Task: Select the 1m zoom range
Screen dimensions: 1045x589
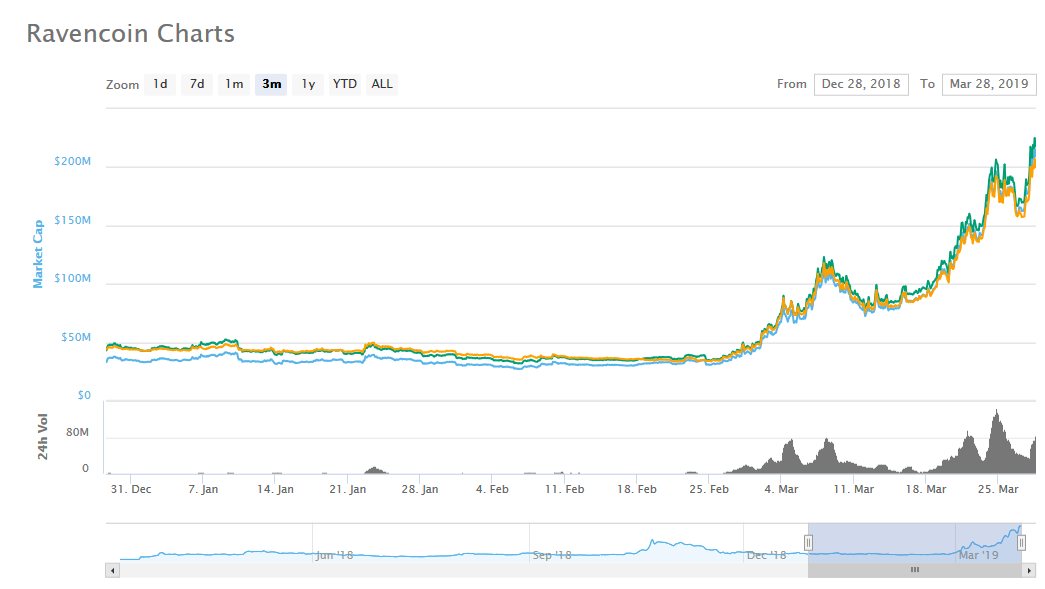Action: point(234,84)
